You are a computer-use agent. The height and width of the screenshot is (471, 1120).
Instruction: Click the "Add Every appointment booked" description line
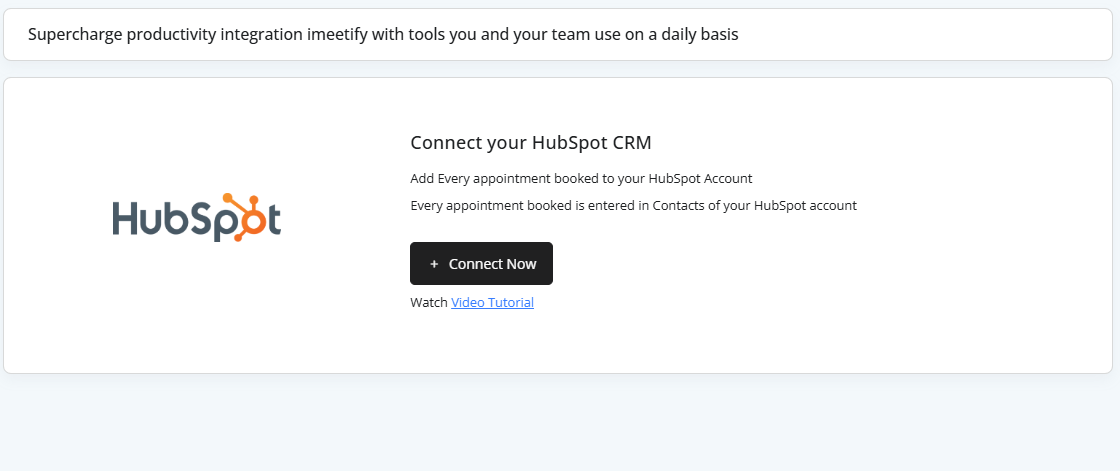coord(581,179)
